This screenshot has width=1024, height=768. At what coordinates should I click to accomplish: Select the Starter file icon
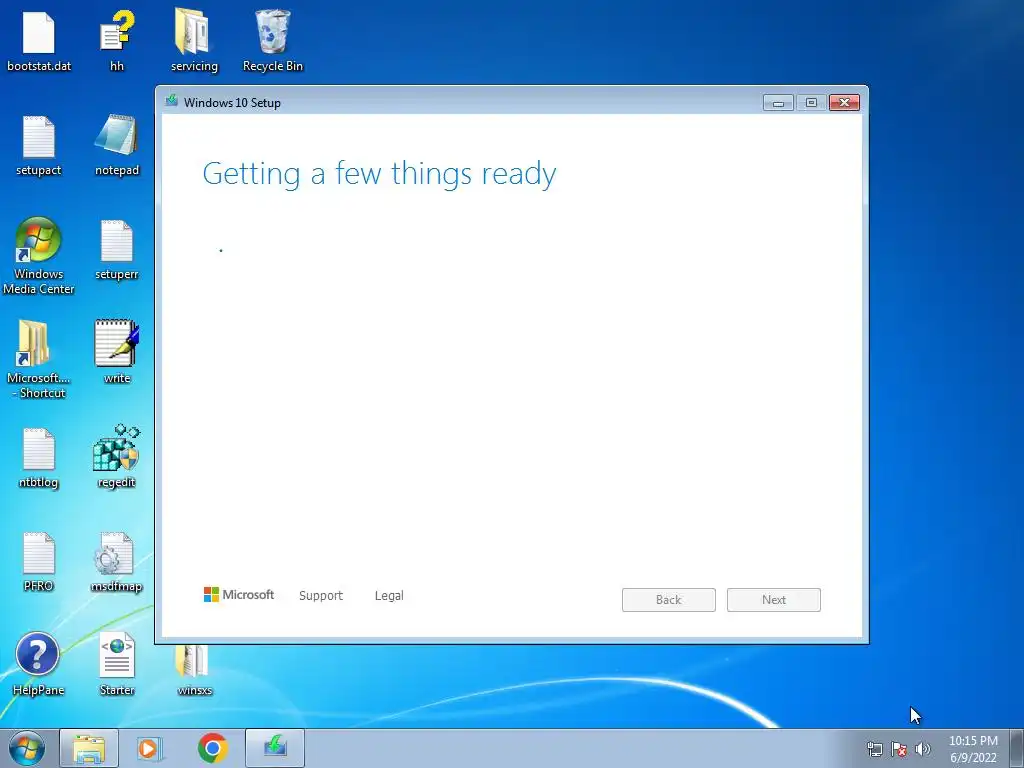tap(117, 664)
